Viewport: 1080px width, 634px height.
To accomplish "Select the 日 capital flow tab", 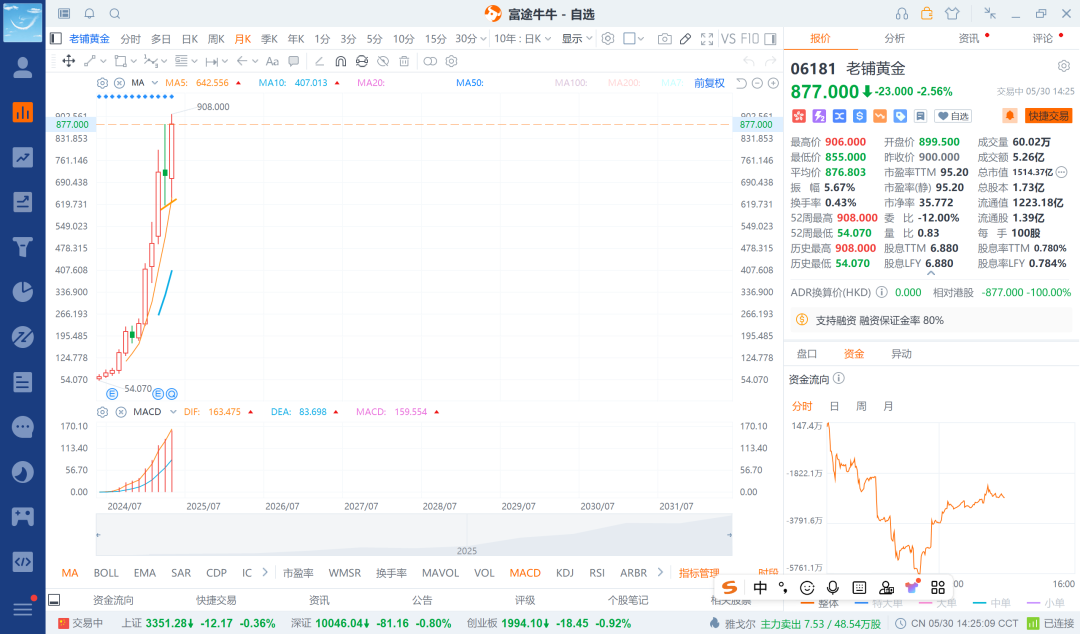I will [x=834, y=406].
